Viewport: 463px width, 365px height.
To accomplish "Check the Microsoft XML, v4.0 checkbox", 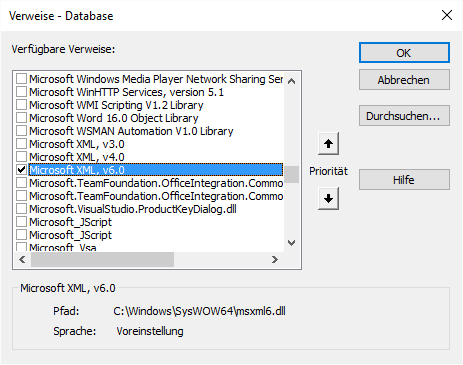I will click(22, 157).
